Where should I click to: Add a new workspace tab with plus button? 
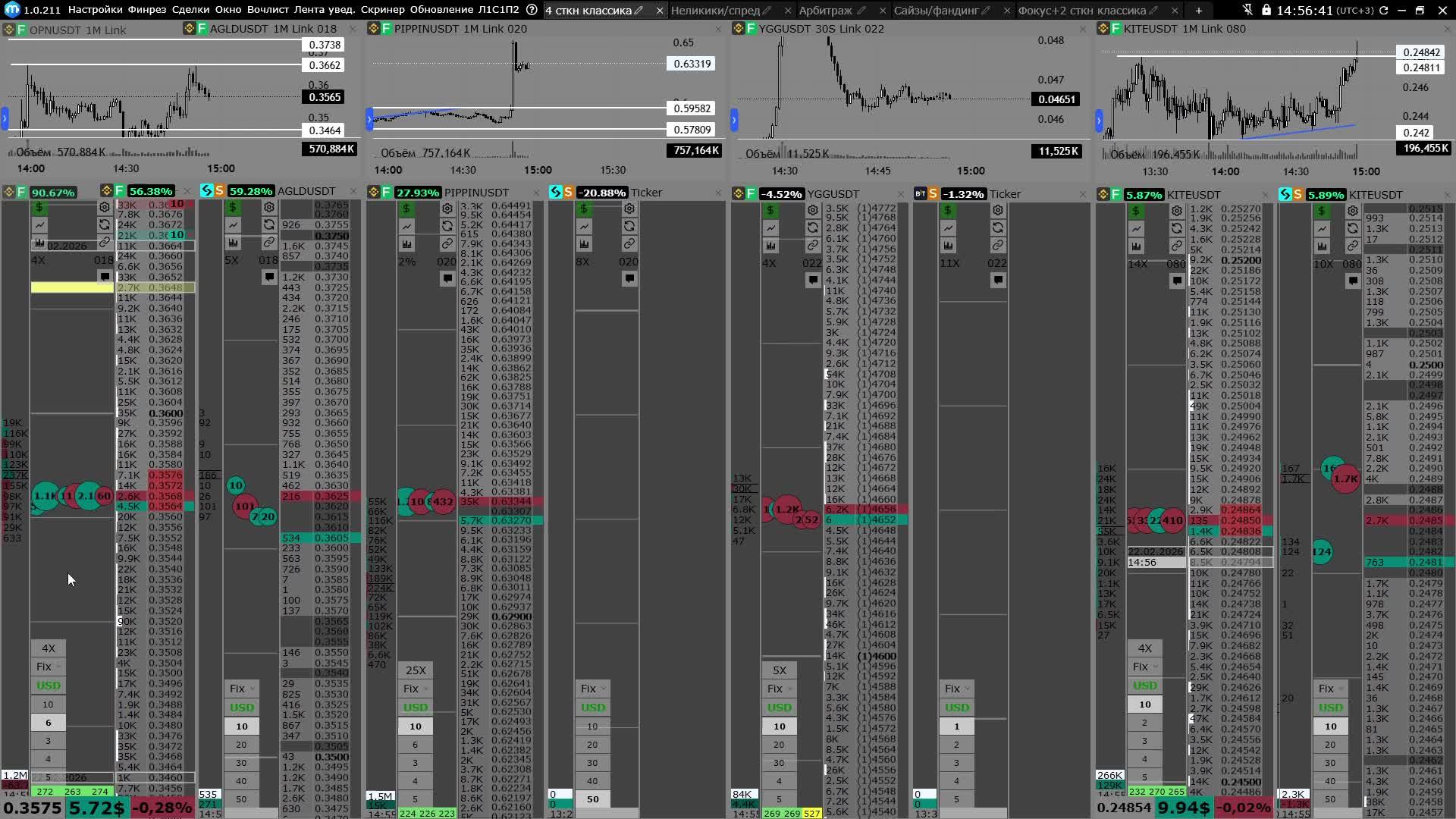(x=1198, y=11)
